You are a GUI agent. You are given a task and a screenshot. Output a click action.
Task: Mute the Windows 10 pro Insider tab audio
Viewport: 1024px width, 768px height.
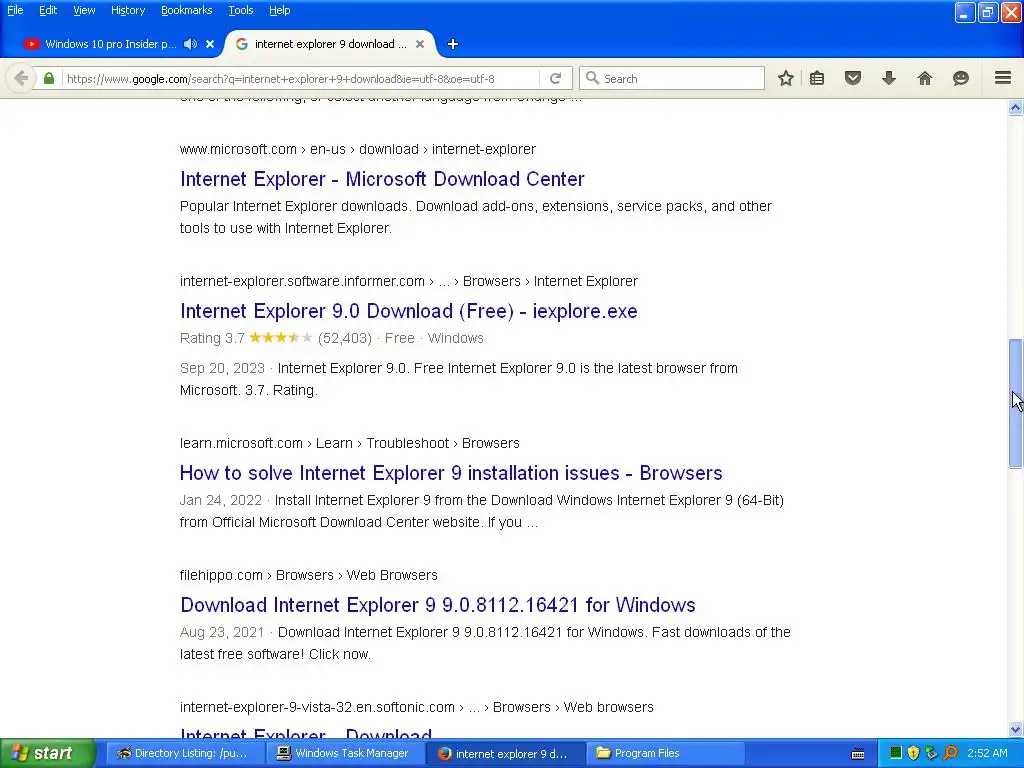[x=190, y=44]
